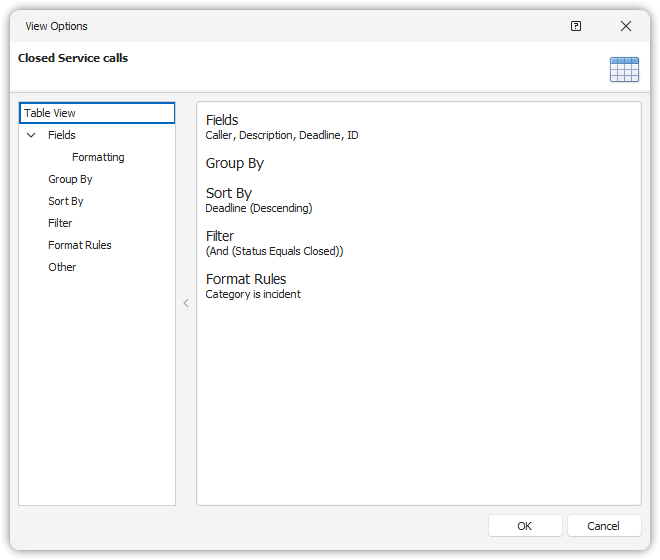Click the Group By summary heading
660x560 pixels.
[x=235, y=163]
